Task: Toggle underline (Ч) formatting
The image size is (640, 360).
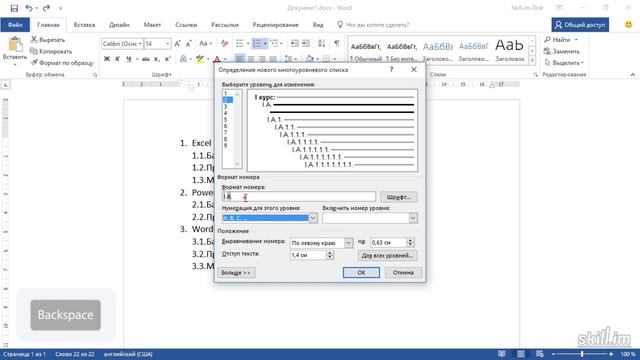Action: point(128,59)
